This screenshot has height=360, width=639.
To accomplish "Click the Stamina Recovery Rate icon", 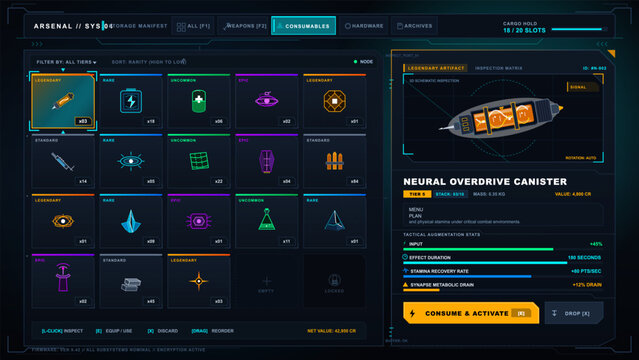I will (x=405, y=271).
